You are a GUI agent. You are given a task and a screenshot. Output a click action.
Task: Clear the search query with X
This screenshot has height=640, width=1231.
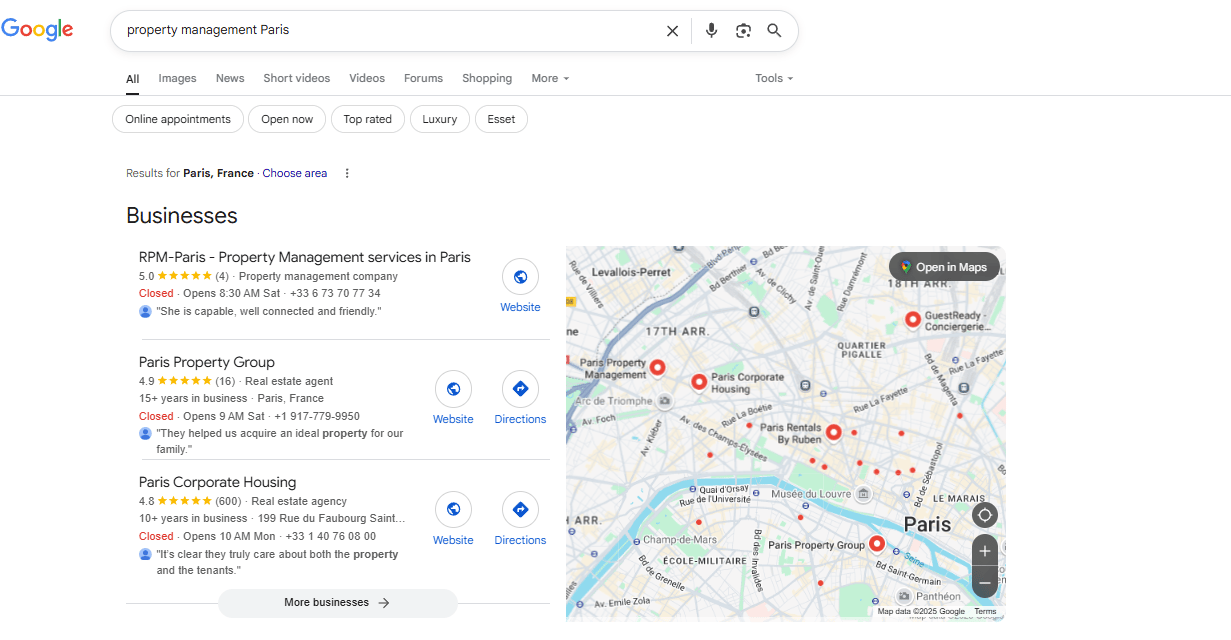[x=672, y=31]
